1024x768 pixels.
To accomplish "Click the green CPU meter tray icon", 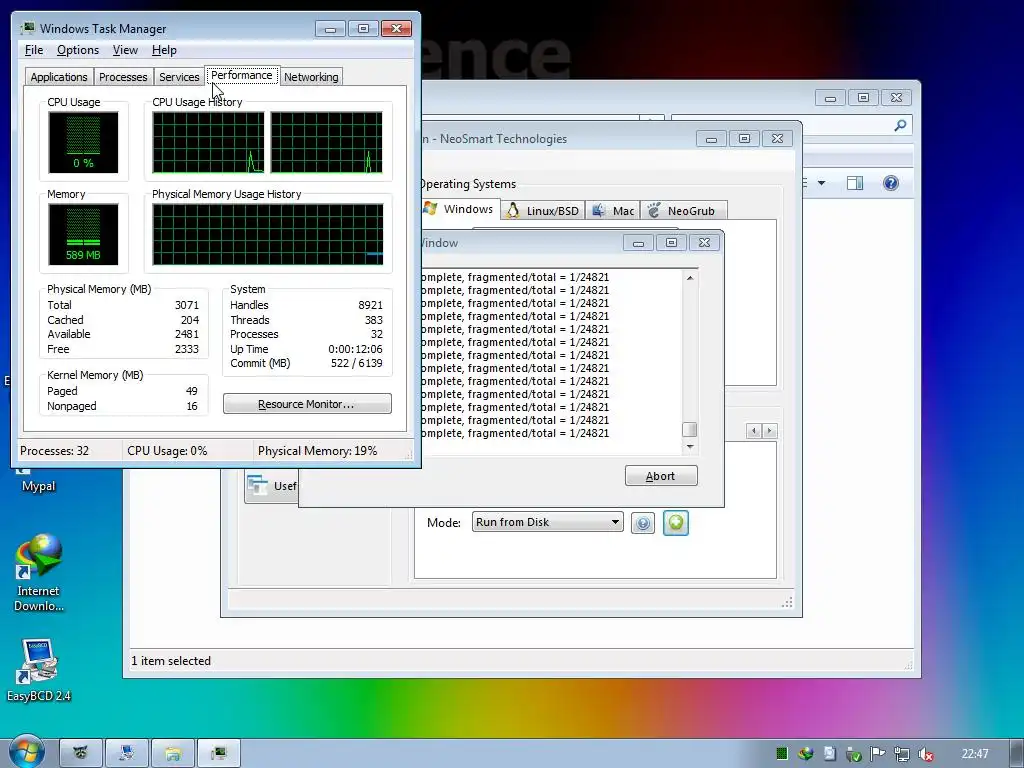I will point(782,754).
